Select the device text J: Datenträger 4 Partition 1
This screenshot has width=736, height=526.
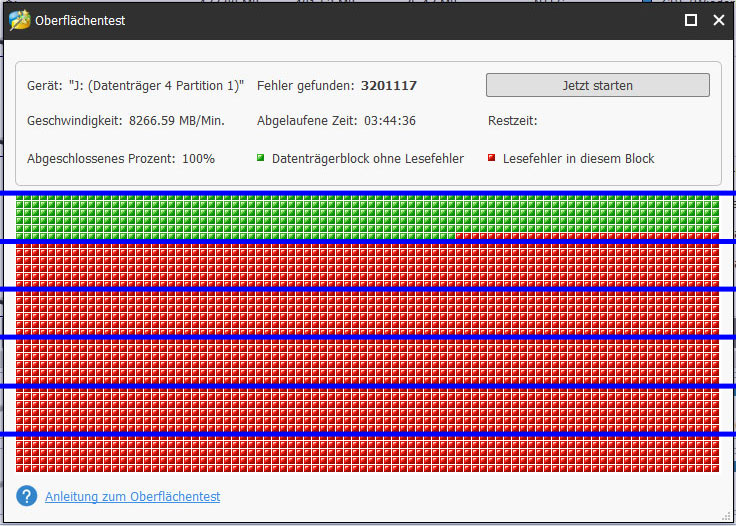click(156, 86)
